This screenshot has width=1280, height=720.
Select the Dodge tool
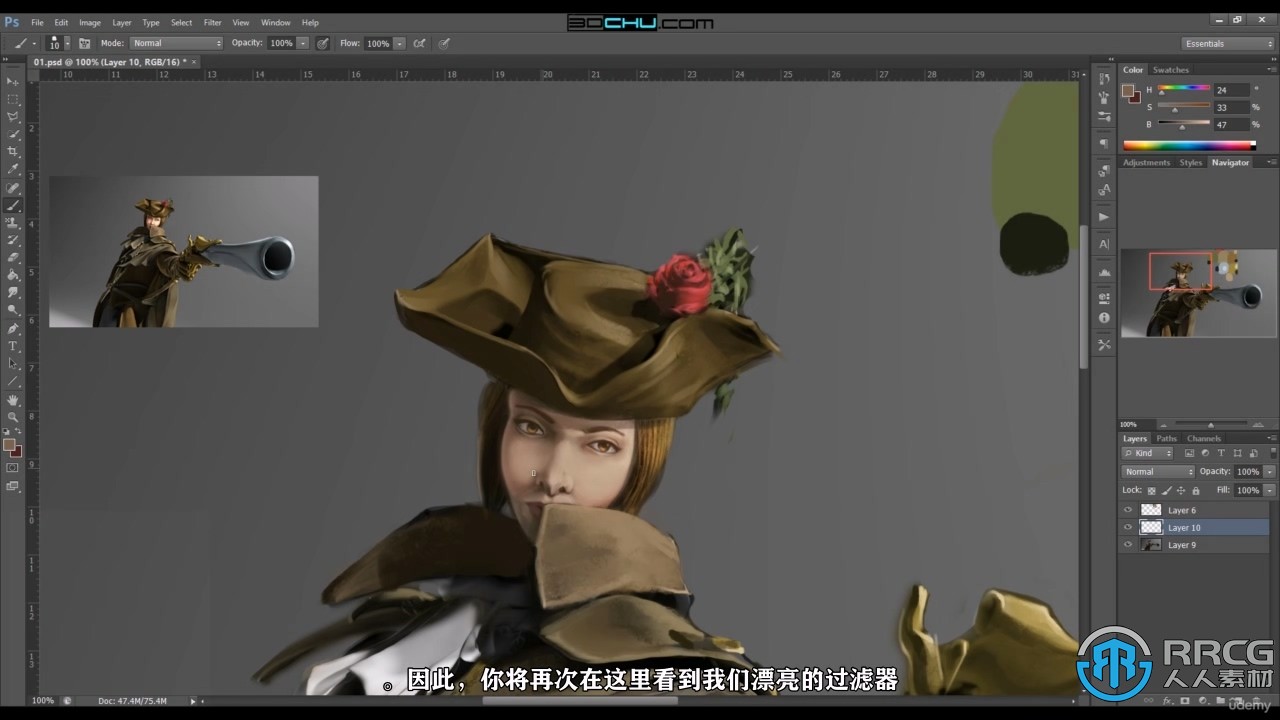[x=13, y=310]
